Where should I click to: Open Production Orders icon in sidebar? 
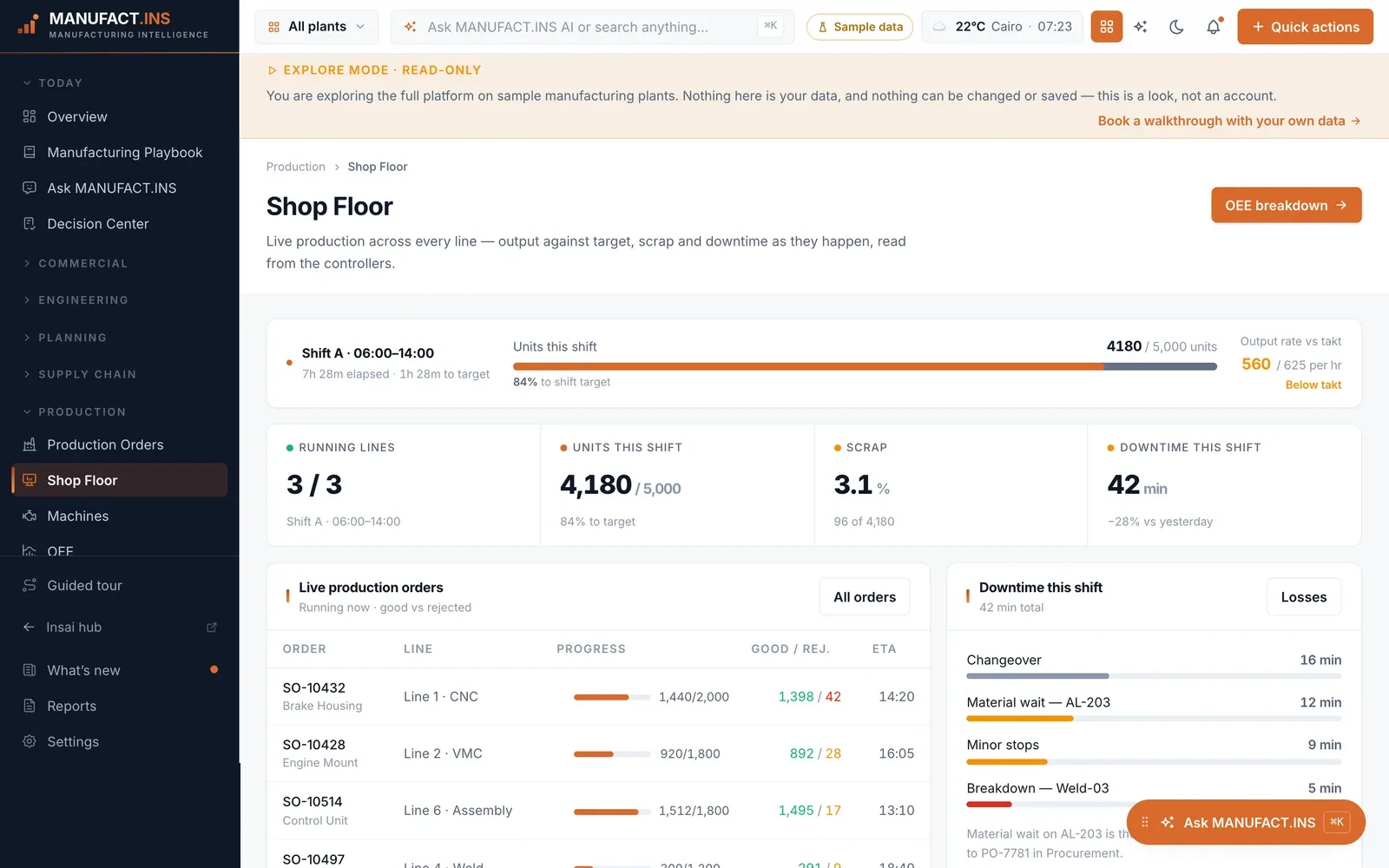coord(30,444)
